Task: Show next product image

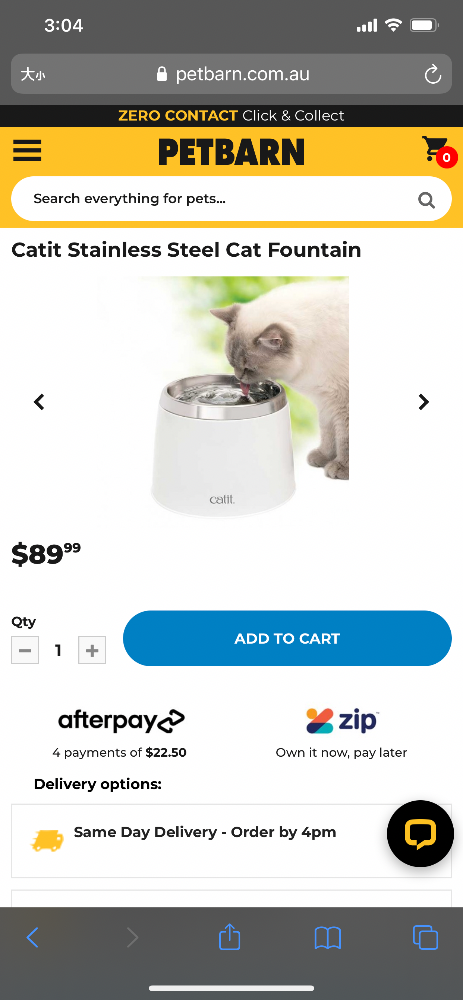Action: pos(423,402)
